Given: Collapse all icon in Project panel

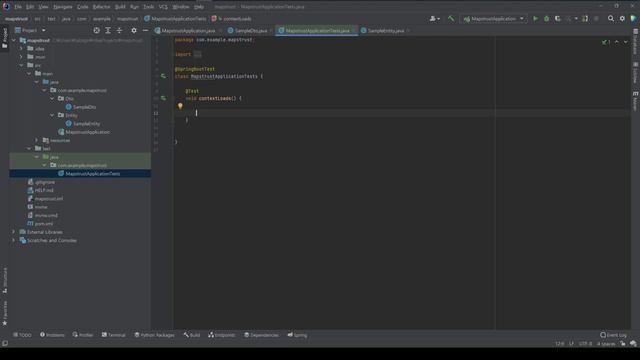Looking at the screenshot, I should pos(119,30).
